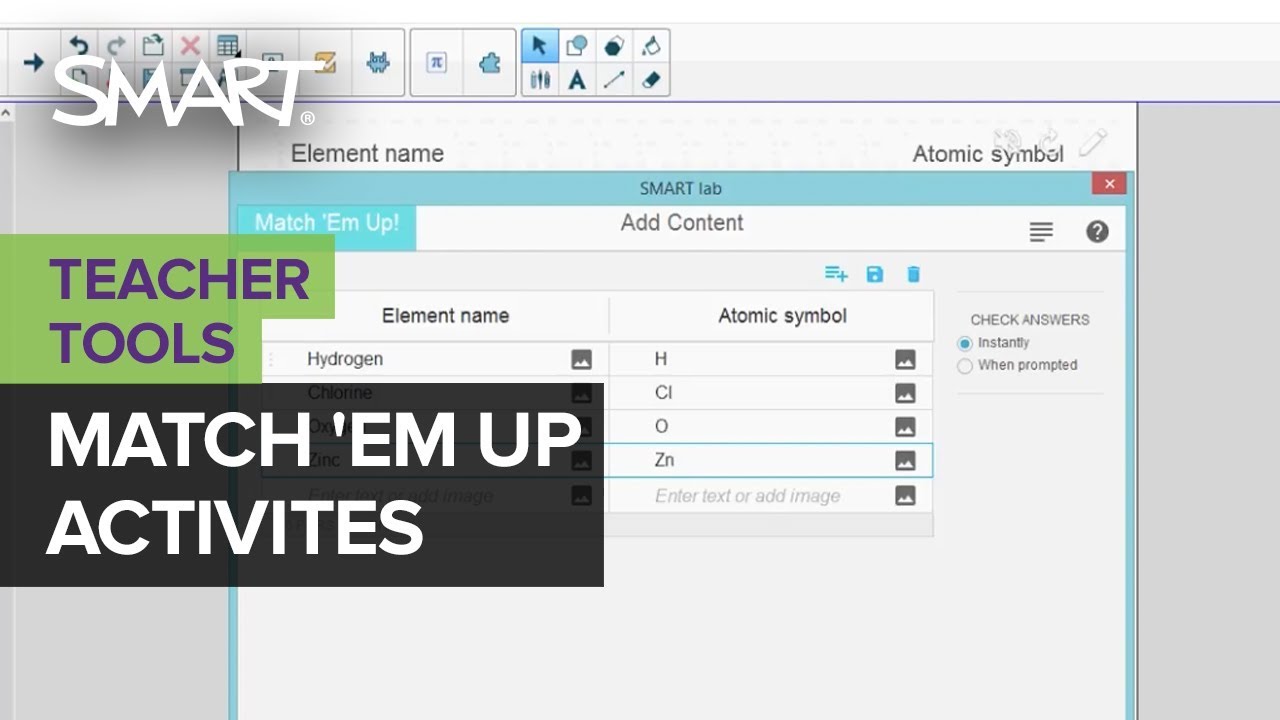1280x720 pixels.
Task: Choose the Shapes tool
Action: [x=577, y=46]
